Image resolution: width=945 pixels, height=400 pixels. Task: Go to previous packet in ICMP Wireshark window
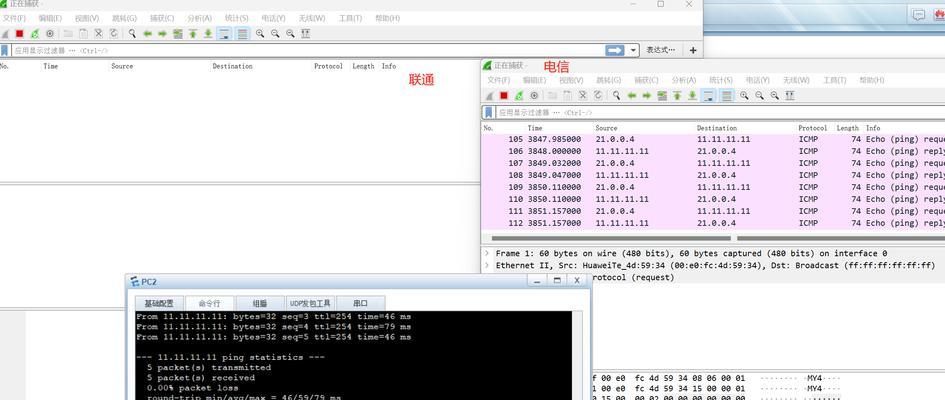[x=632, y=96]
